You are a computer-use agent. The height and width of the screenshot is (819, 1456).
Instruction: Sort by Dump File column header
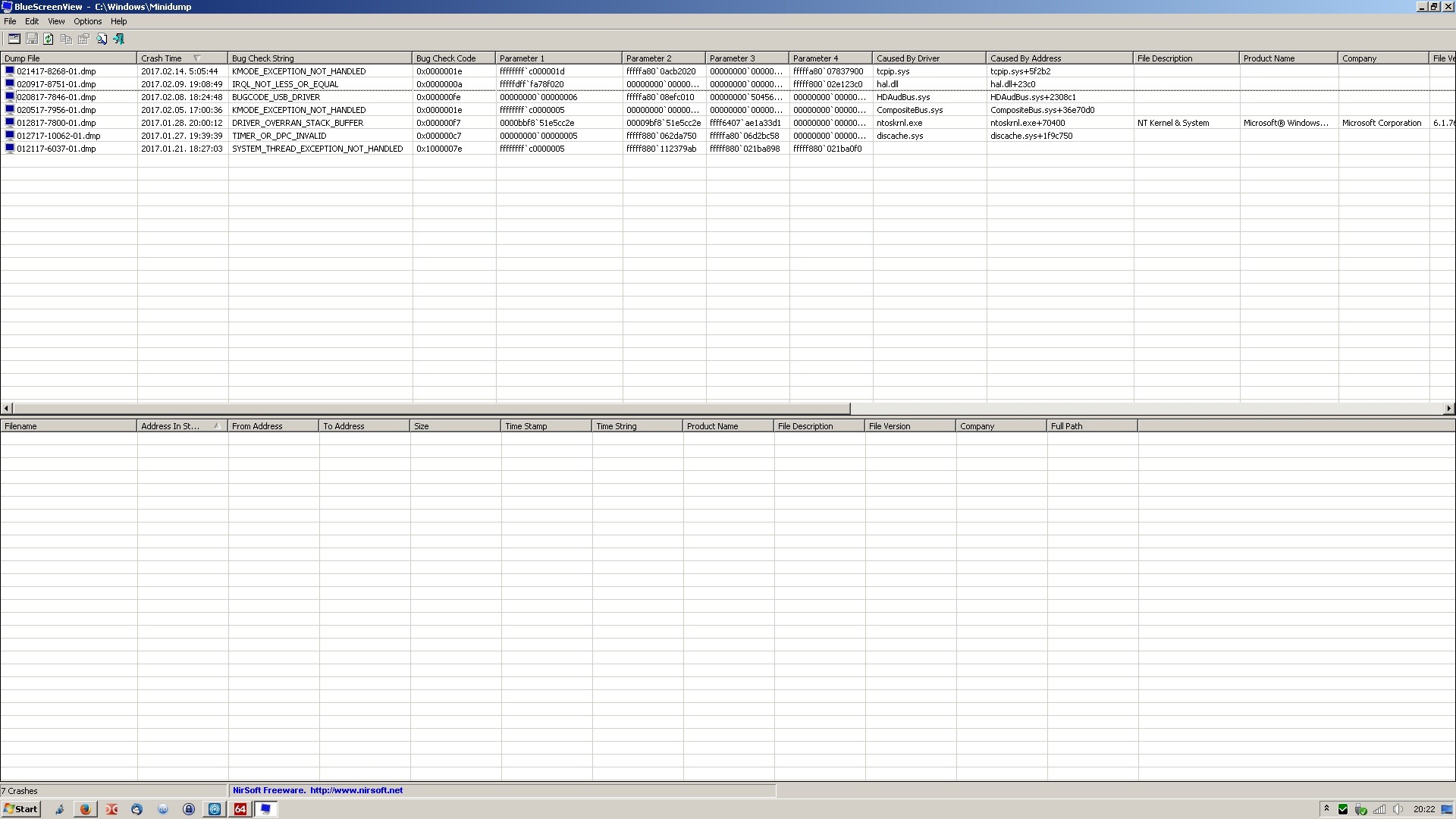pos(68,58)
